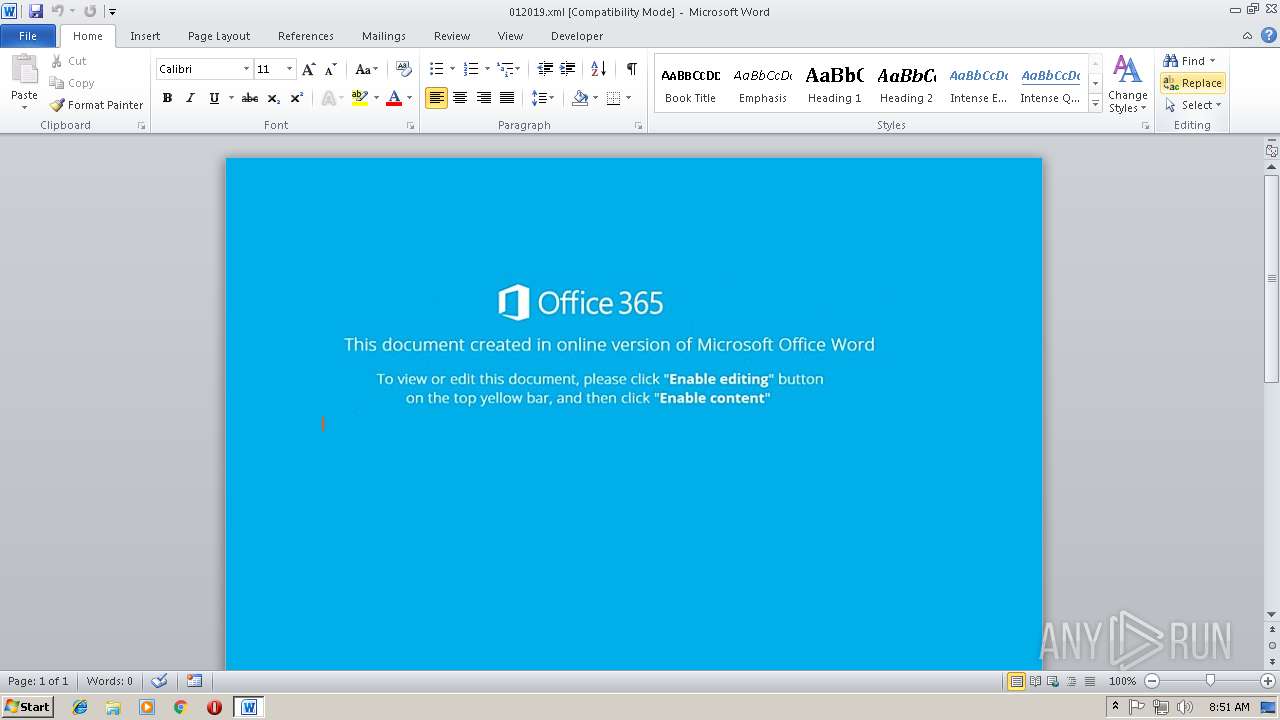
Task: Expand the Change Case Aa menu
Action: tap(367, 69)
